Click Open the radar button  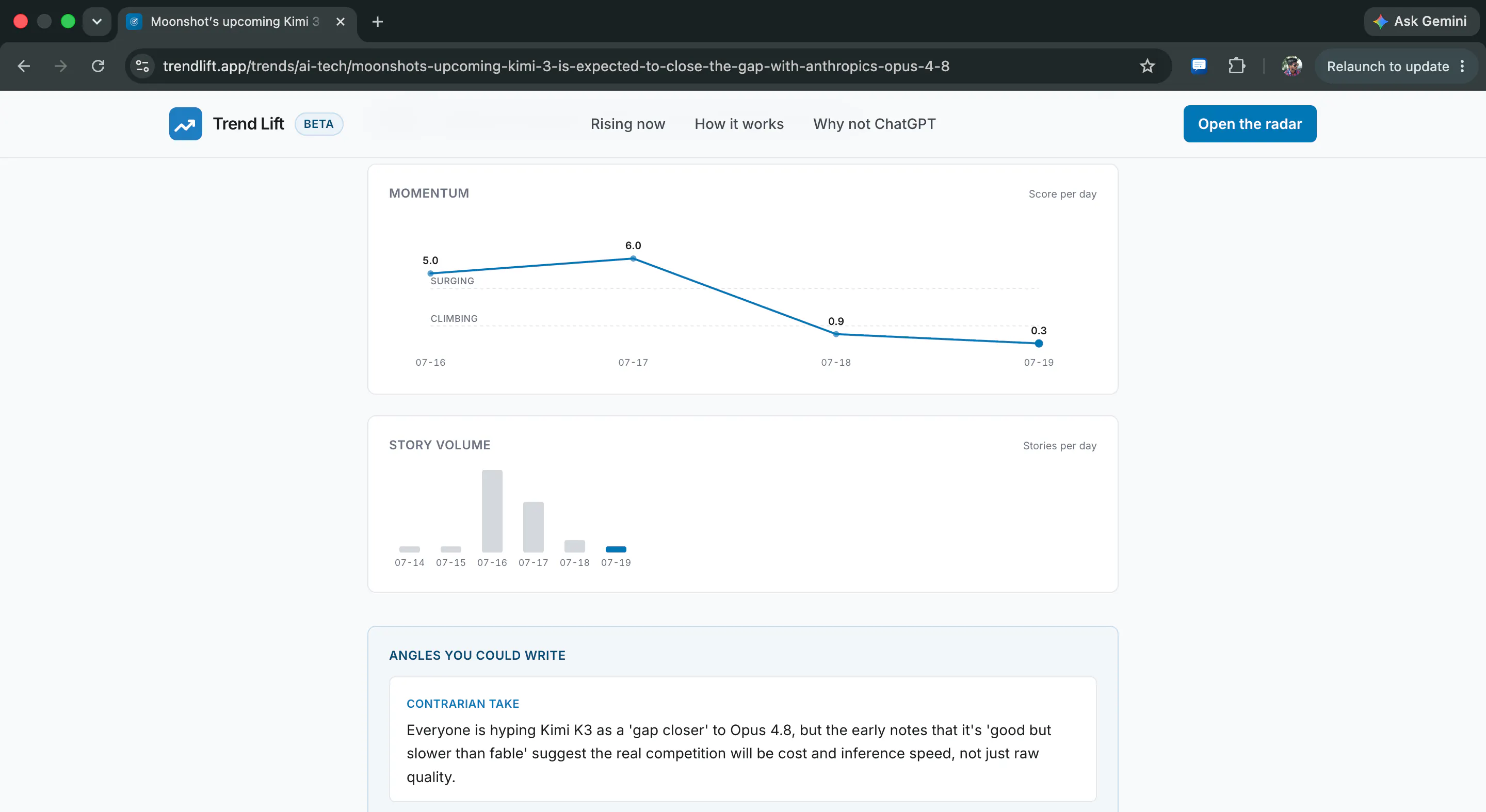pyautogui.click(x=1250, y=124)
